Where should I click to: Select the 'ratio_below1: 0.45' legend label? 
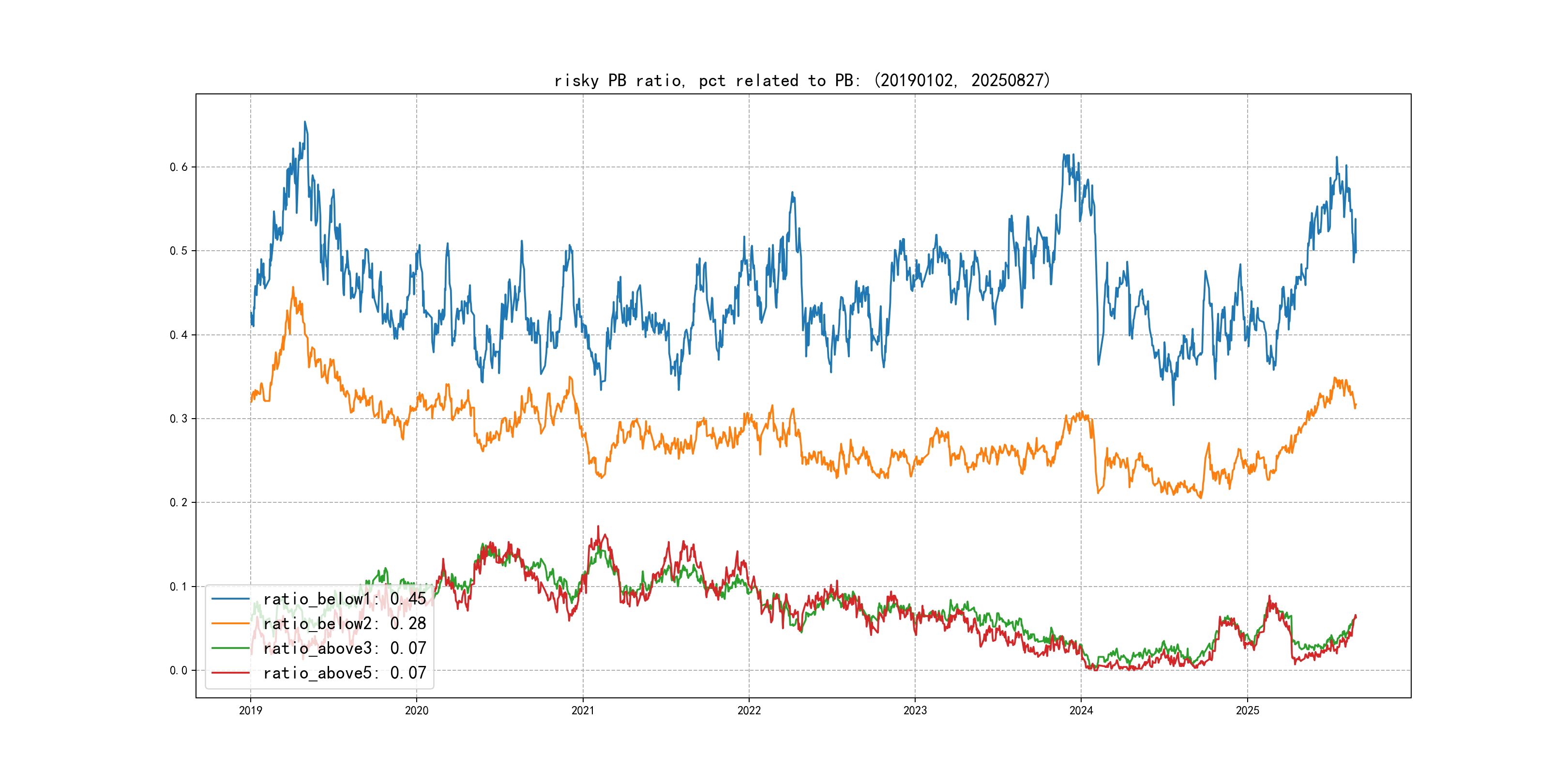344,599
